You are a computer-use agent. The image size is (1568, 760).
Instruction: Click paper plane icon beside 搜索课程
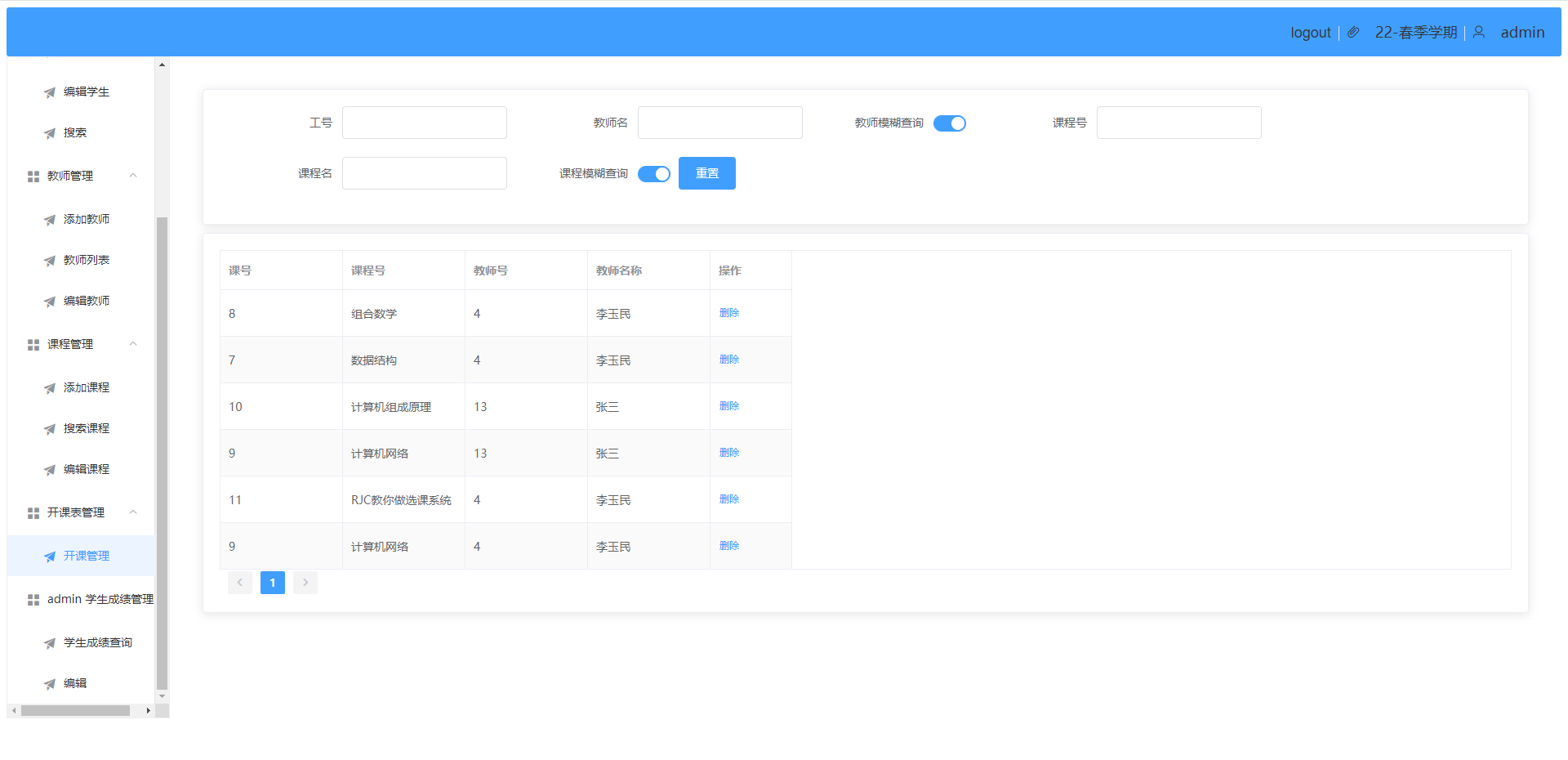coord(50,429)
